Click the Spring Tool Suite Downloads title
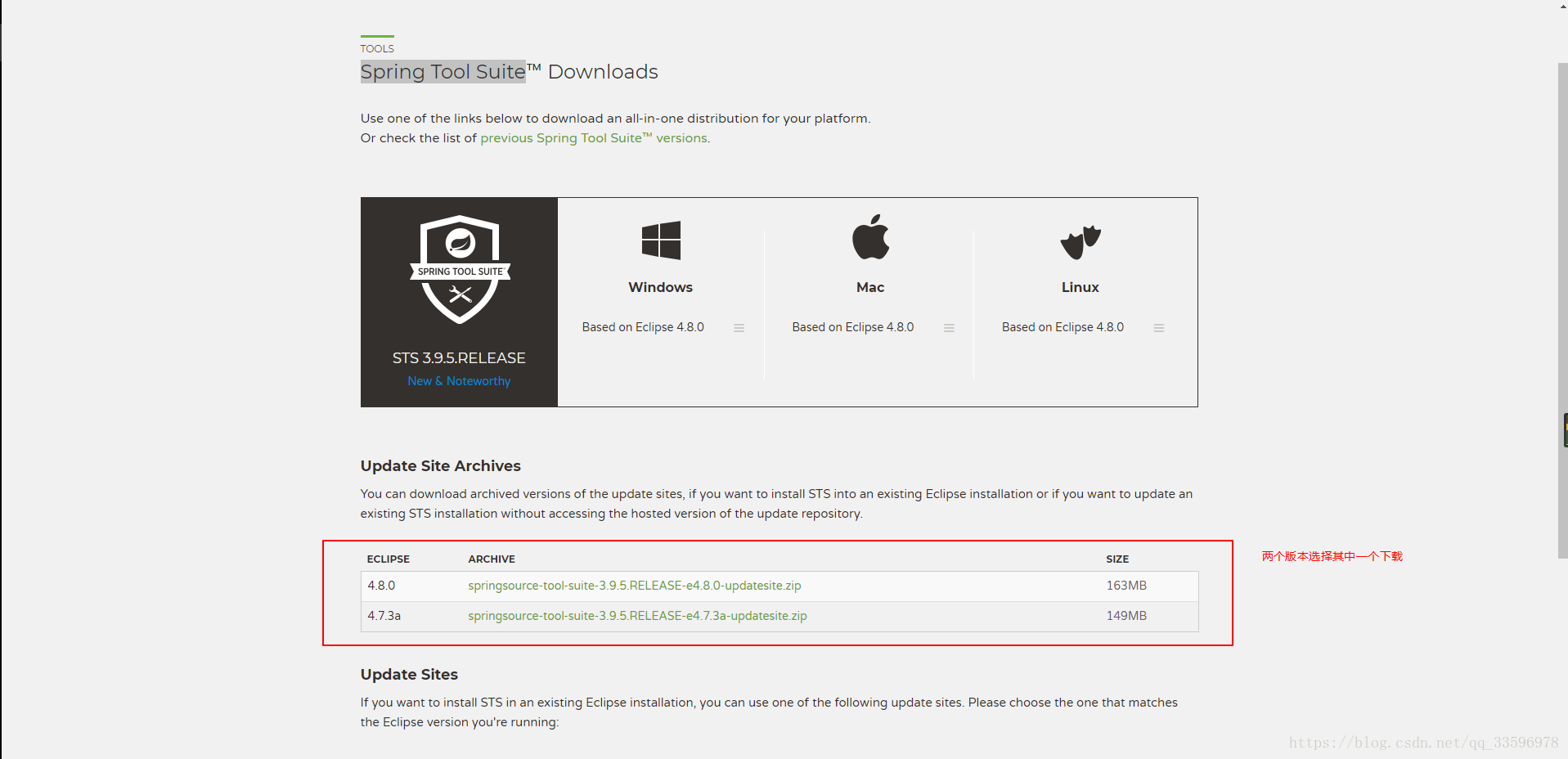The height and width of the screenshot is (759, 1568). pos(509,72)
